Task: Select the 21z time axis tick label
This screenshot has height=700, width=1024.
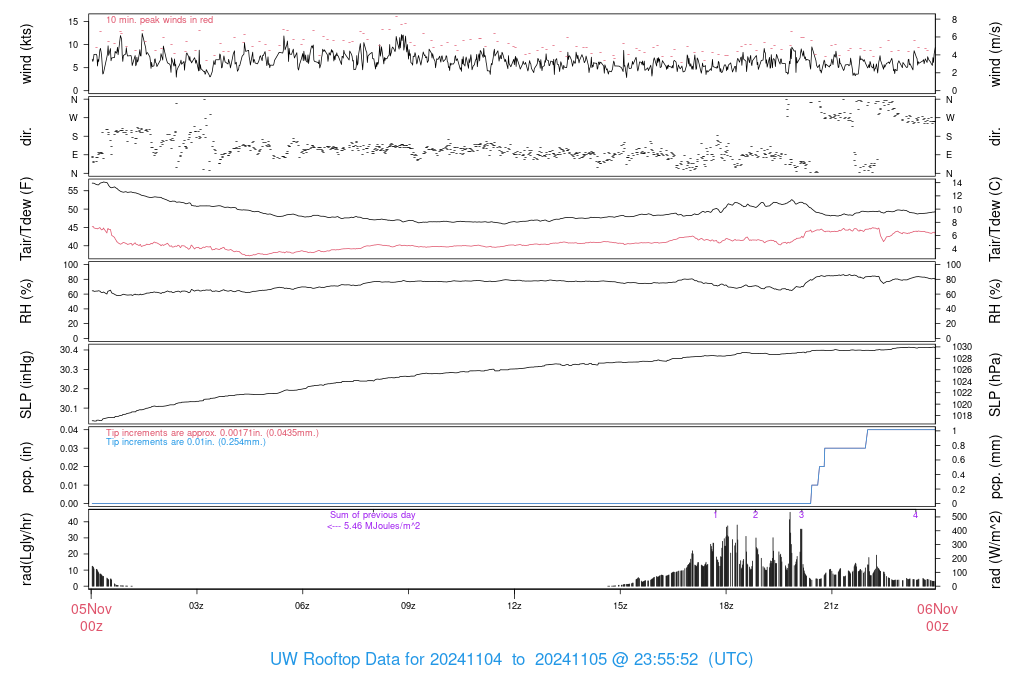Action: [830, 606]
